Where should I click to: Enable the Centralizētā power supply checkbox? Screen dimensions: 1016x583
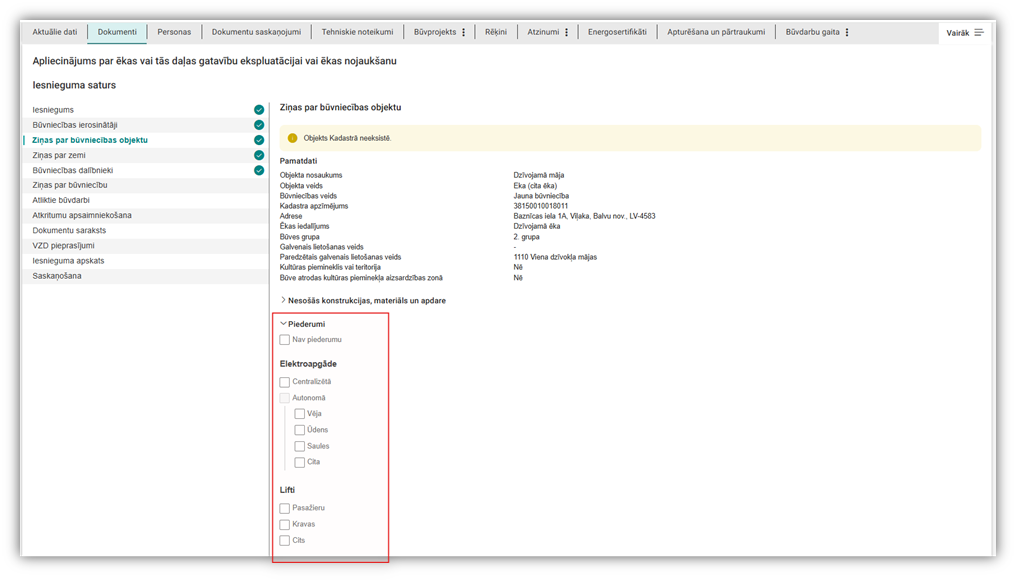285,382
